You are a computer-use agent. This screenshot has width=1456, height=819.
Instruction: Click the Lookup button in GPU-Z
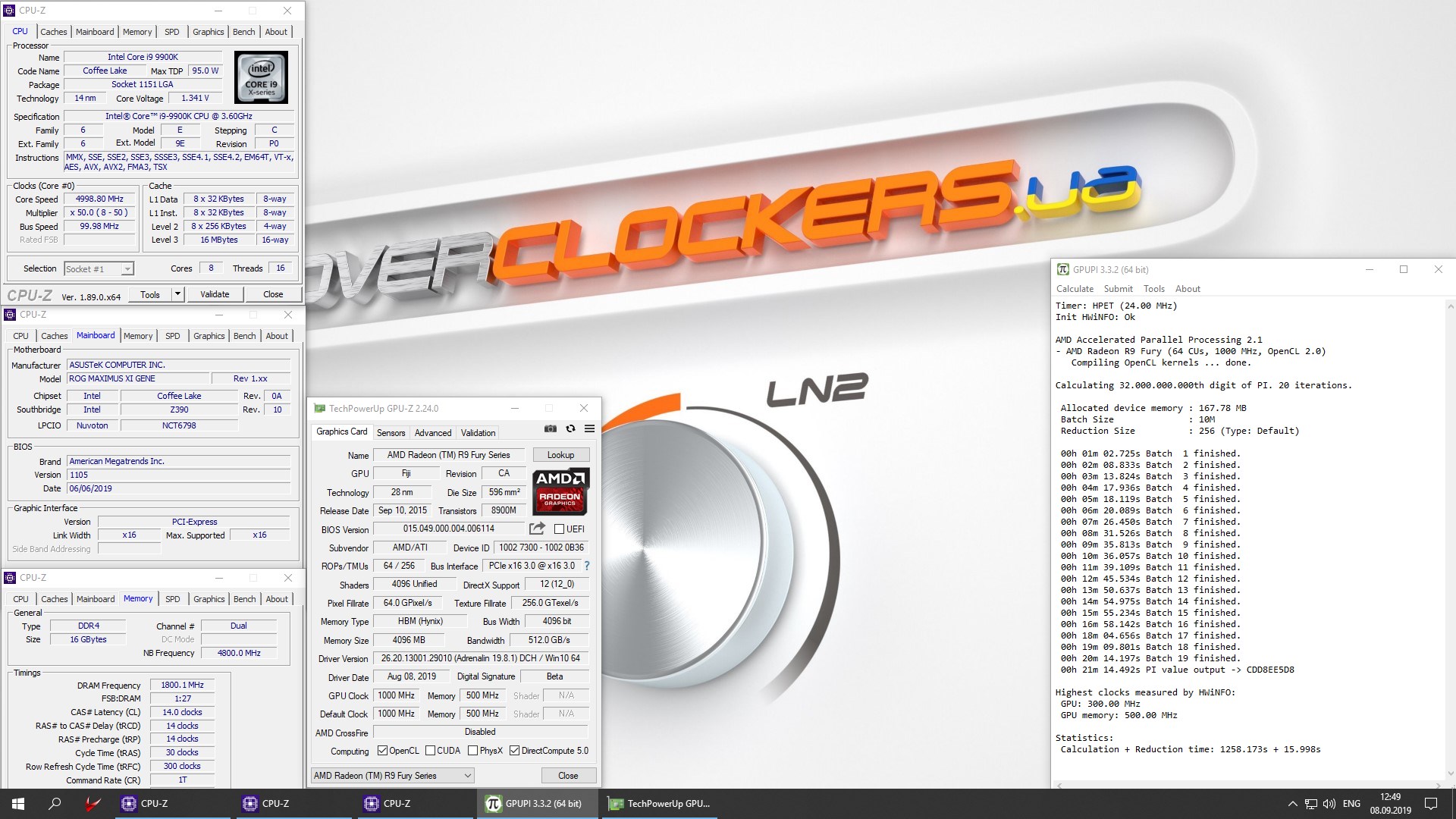[560, 455]
